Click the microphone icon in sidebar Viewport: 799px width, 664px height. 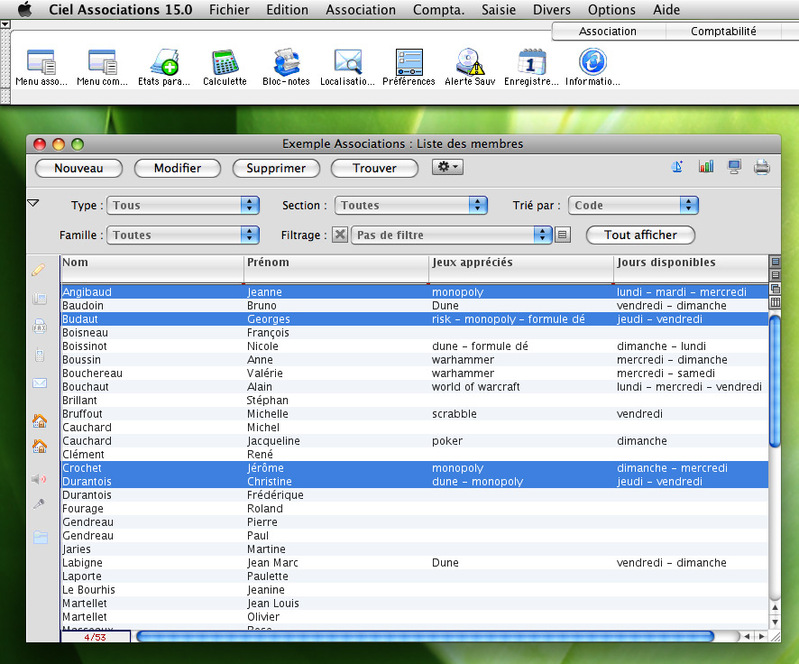(39, 504)
